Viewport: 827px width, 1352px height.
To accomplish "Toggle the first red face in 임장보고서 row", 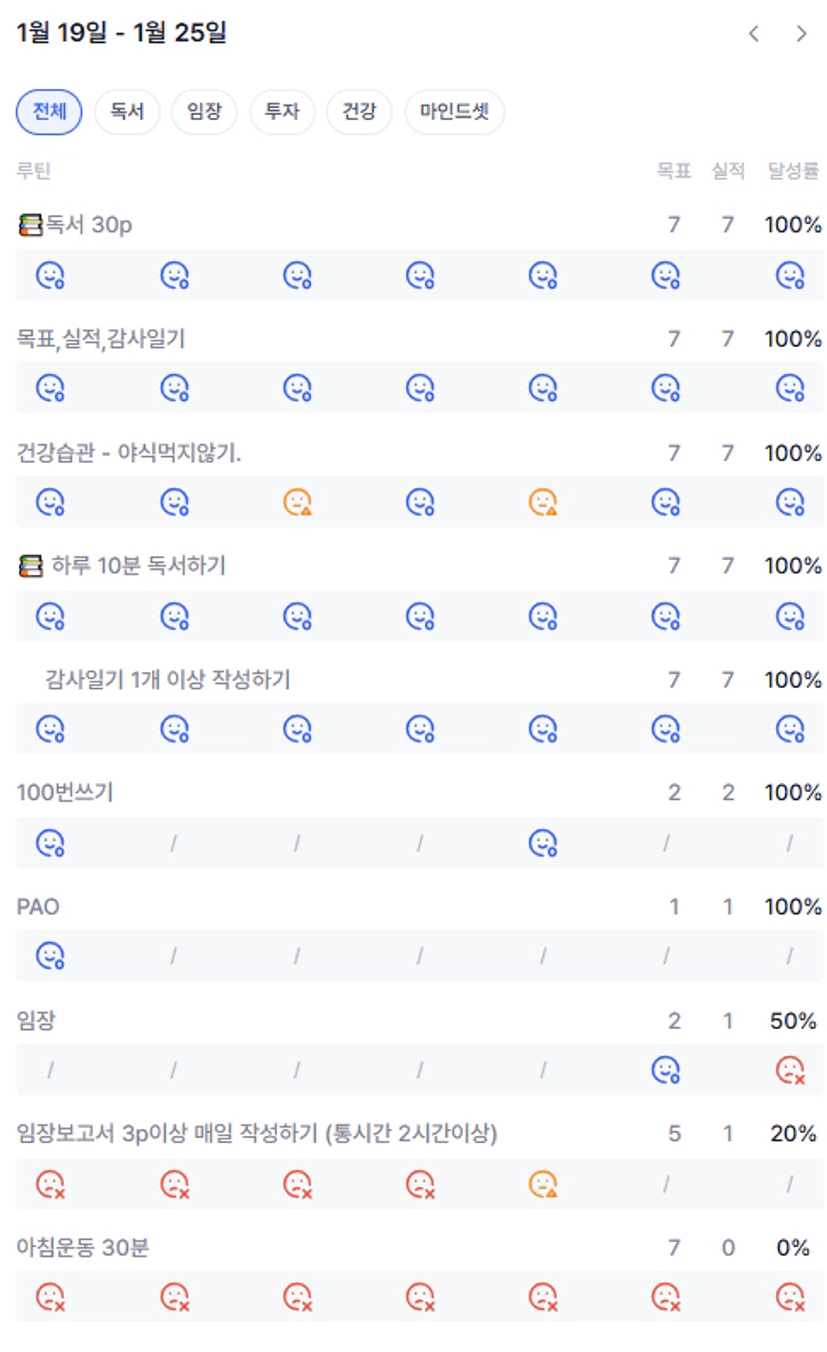I will (x=50, y=1184).
